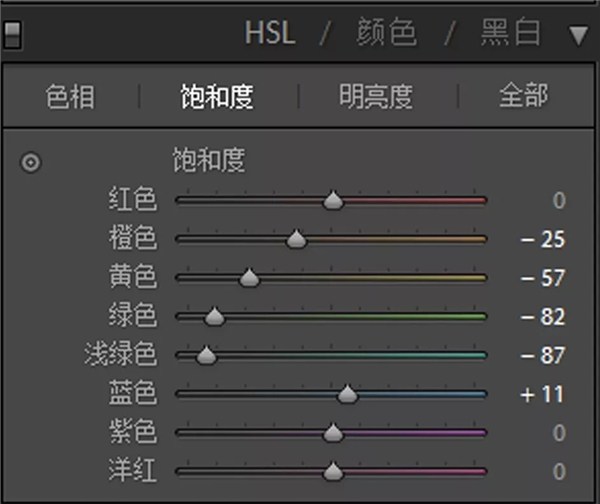Click the 橙色 value field showing -25
The width and height of the screenshot is (600, 504).
click(543, 240)
